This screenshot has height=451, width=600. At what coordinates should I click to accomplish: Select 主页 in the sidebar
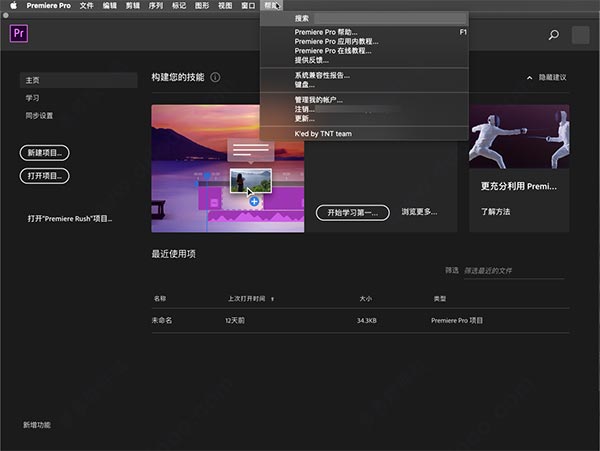click(78, 80)
